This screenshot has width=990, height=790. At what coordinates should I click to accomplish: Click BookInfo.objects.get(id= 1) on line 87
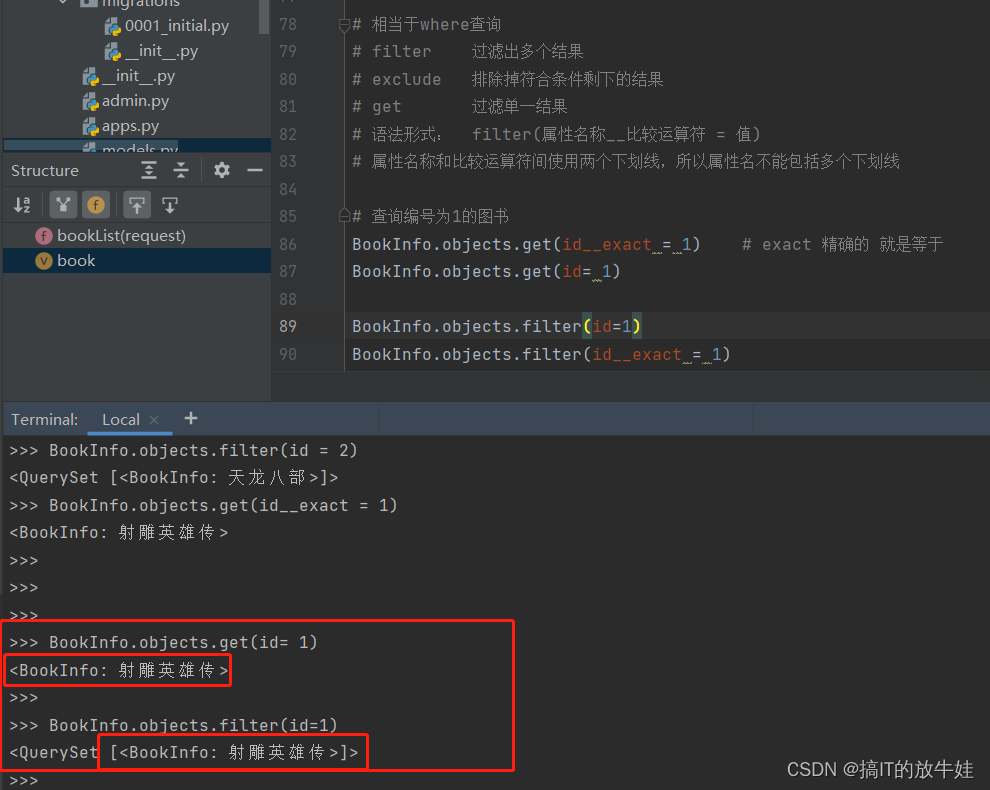click(x=486, y=272)
